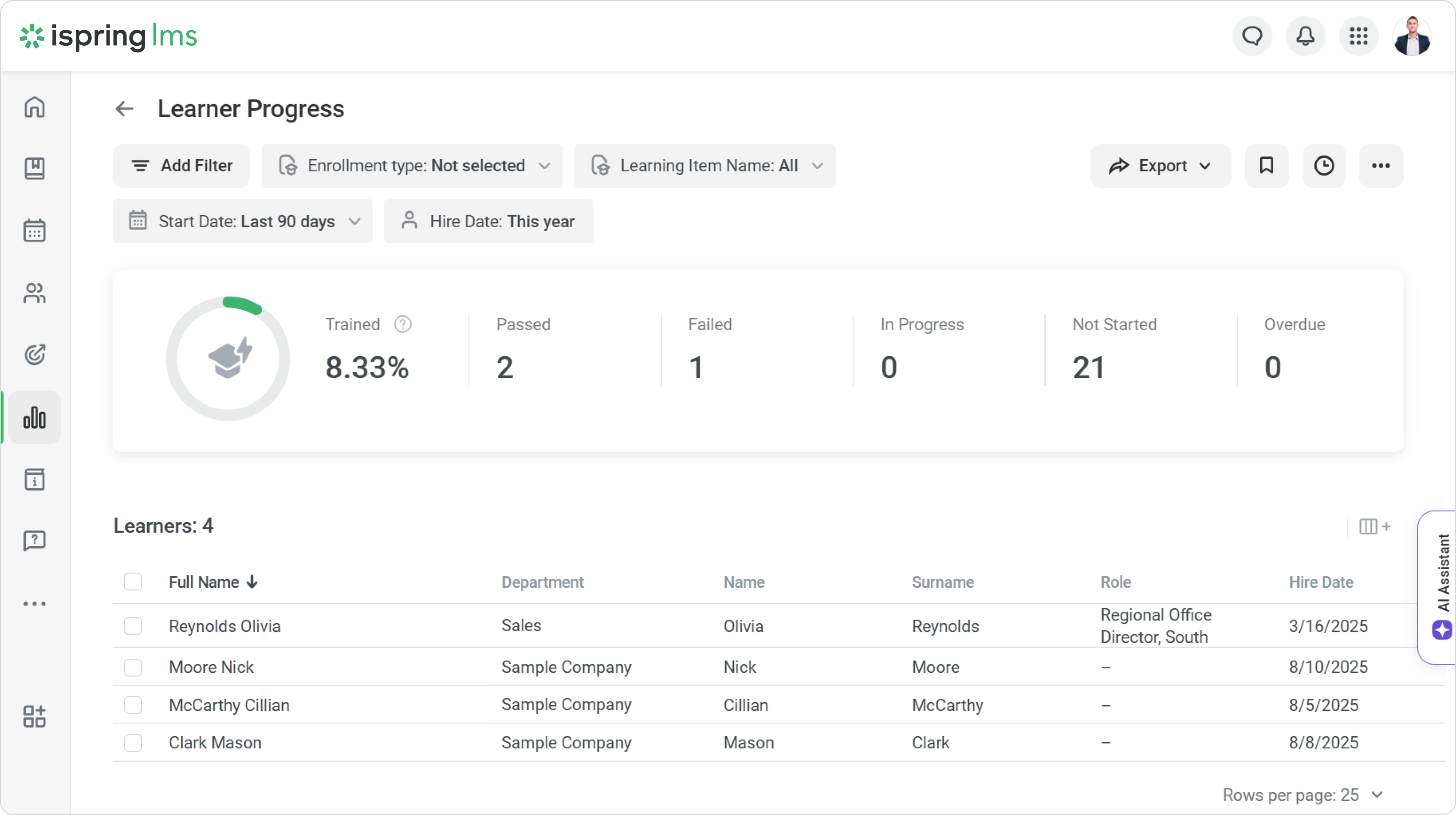The image size is (1456, 815).
Task: Open the Reports sidebar item
Action: (35, 417)
